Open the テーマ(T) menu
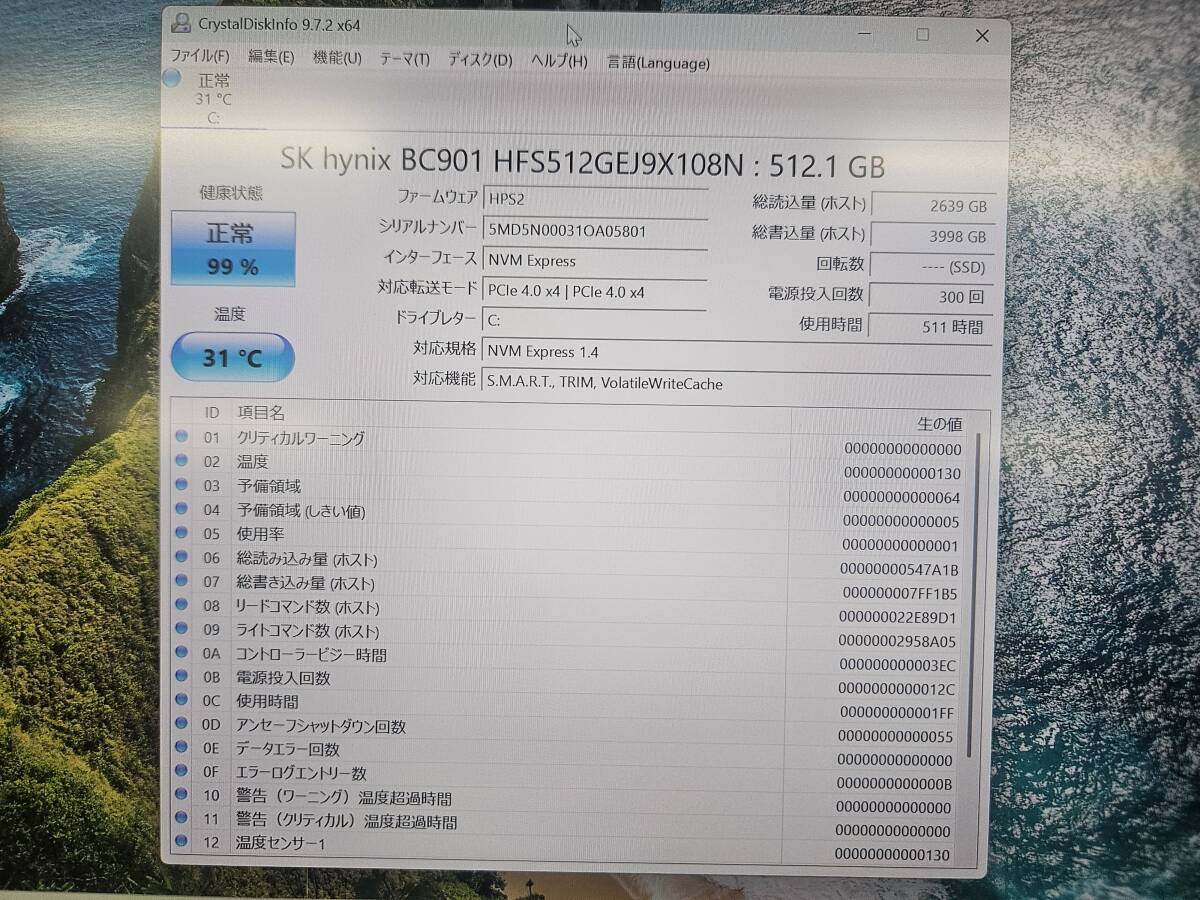 point(405,59)
